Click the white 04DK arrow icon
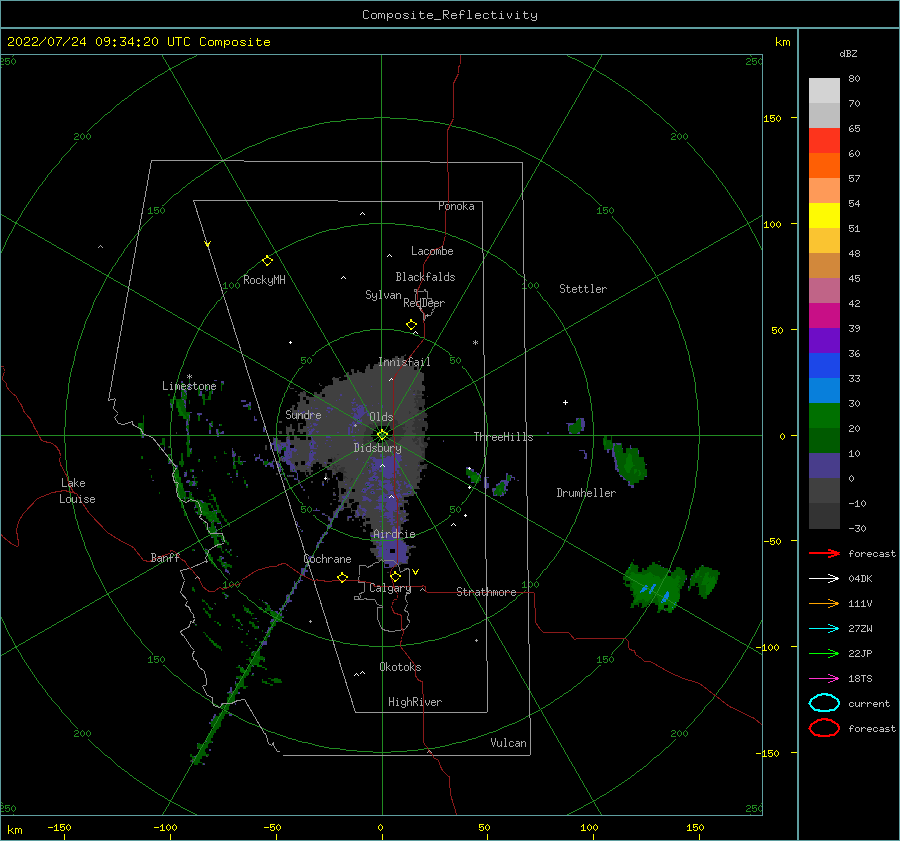This screenshot has width=900, height=841. click(824, 578)
